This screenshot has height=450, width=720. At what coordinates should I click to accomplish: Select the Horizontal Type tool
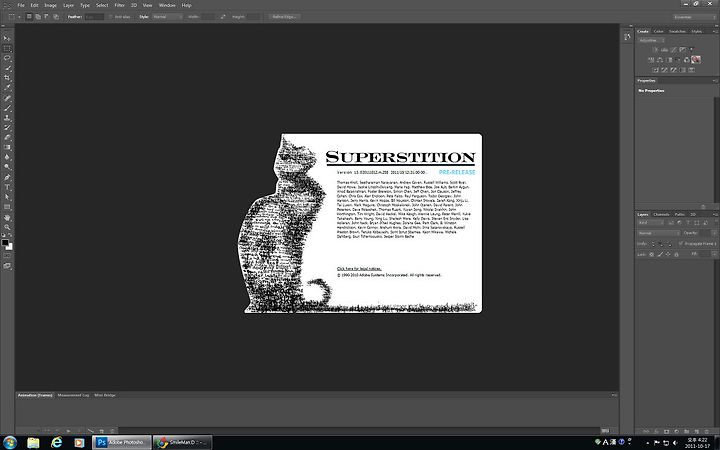point(7,187)
